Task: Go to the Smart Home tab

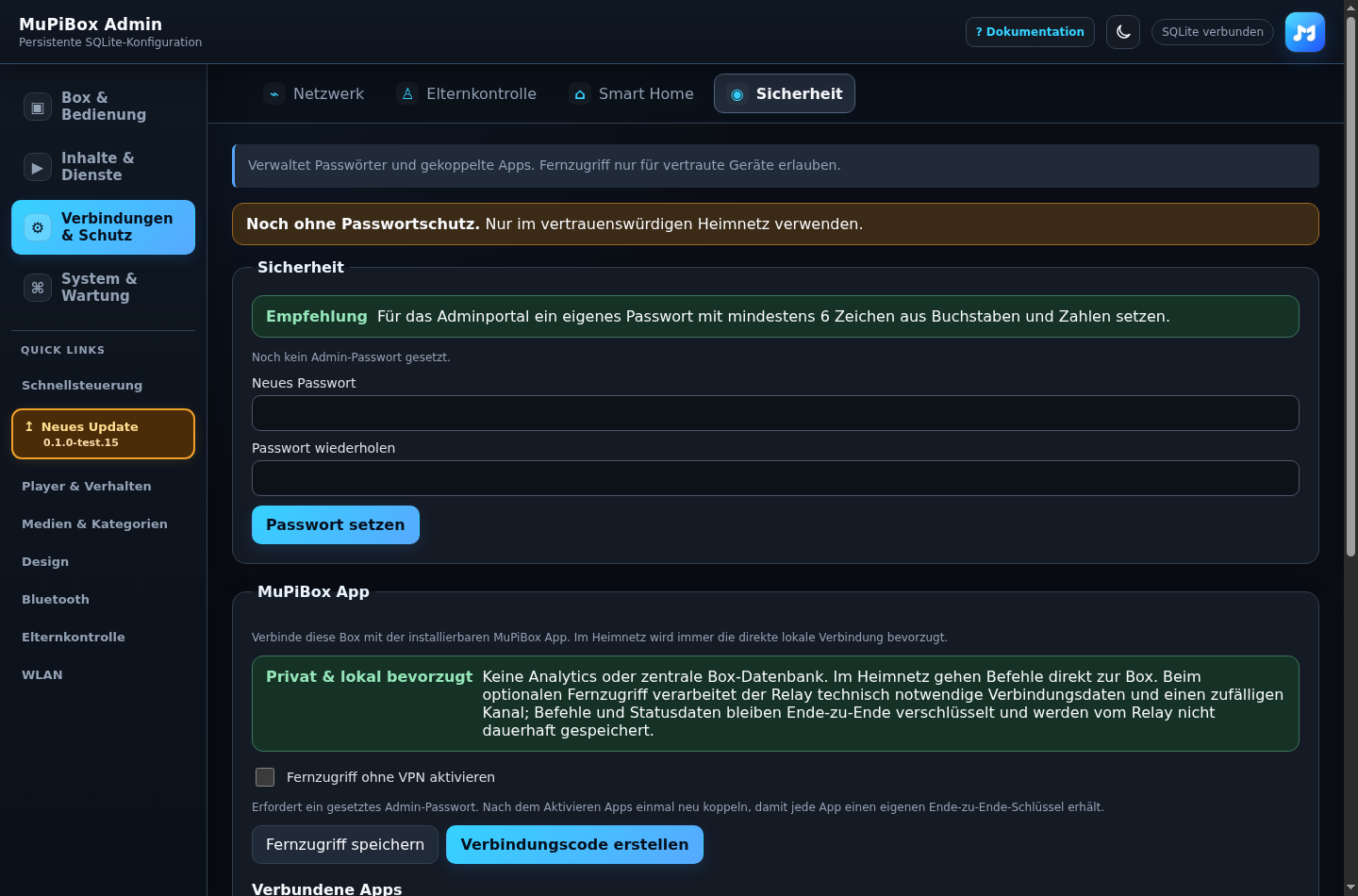Action: point(632,93)
